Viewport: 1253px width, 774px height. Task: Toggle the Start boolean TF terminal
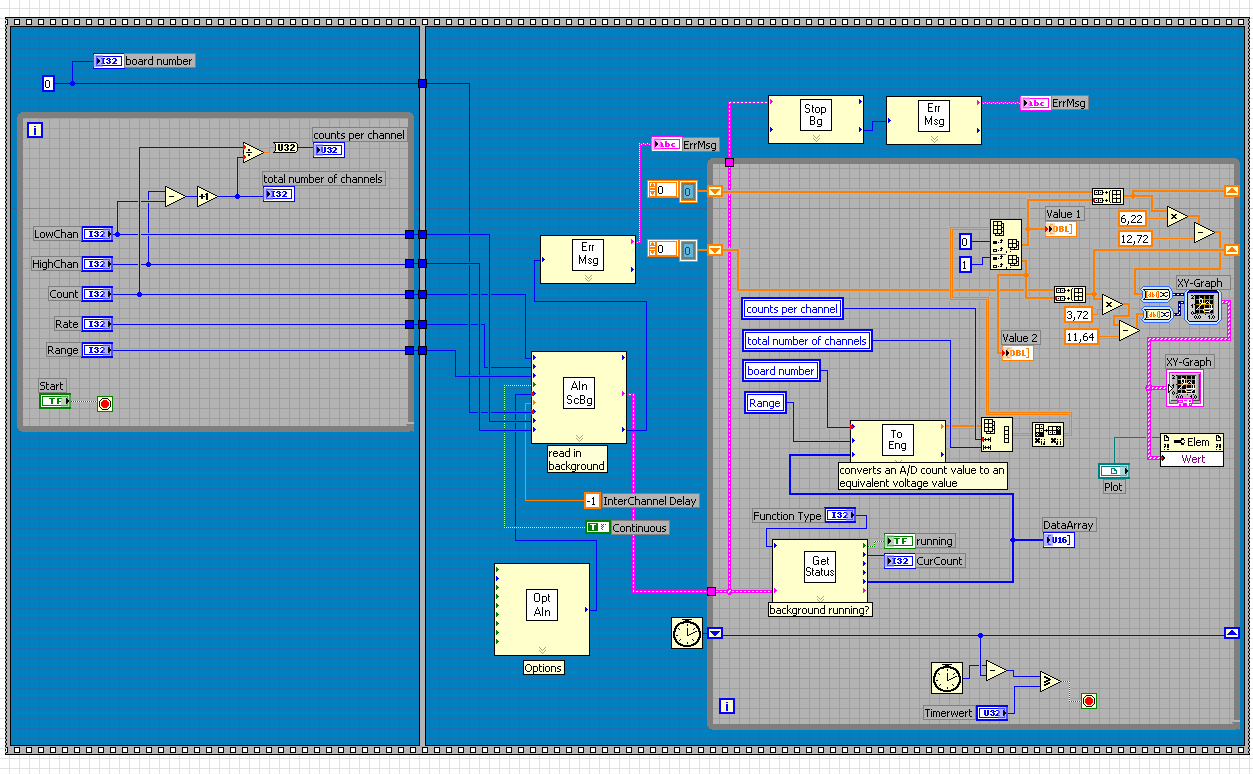55,401
